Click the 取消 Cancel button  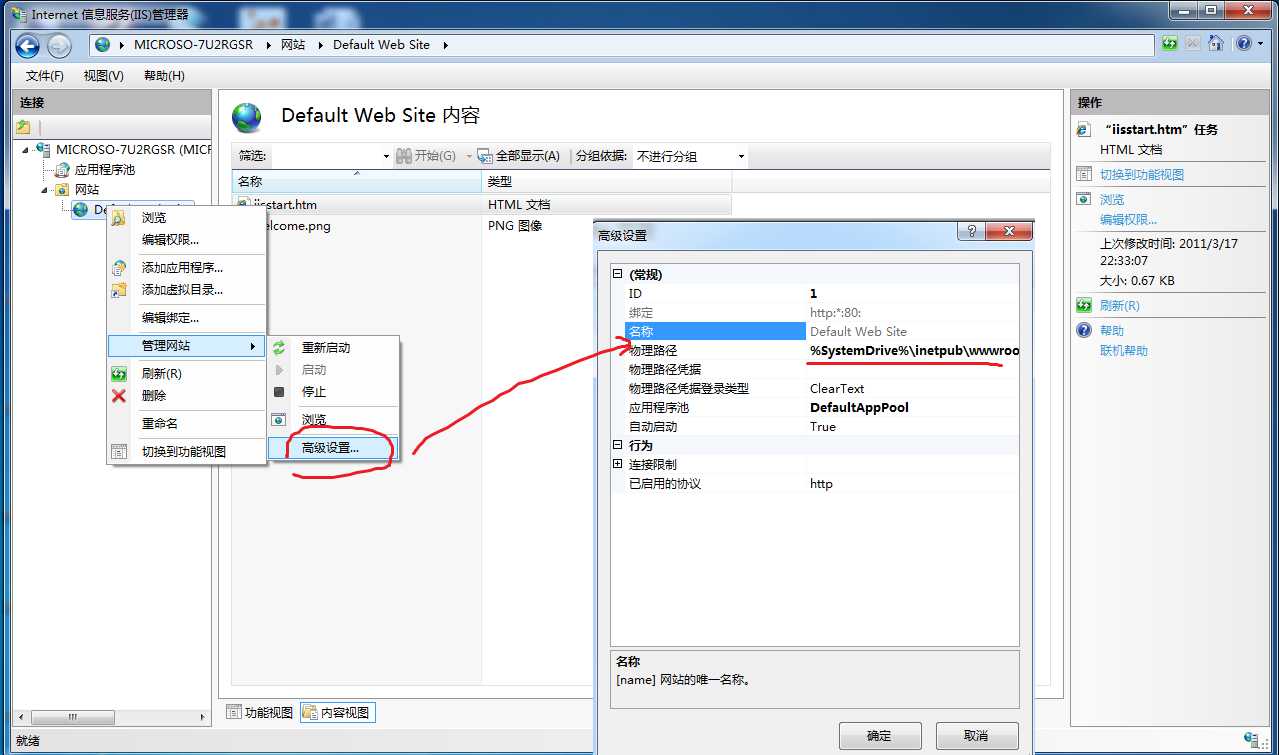click(976, 736)
